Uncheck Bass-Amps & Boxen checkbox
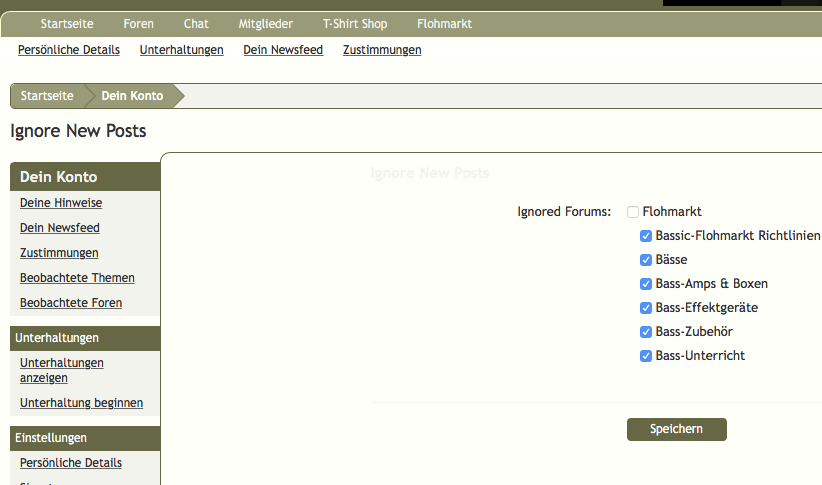The width and height of the screenshot is (822, 485). tap(646, 284)
